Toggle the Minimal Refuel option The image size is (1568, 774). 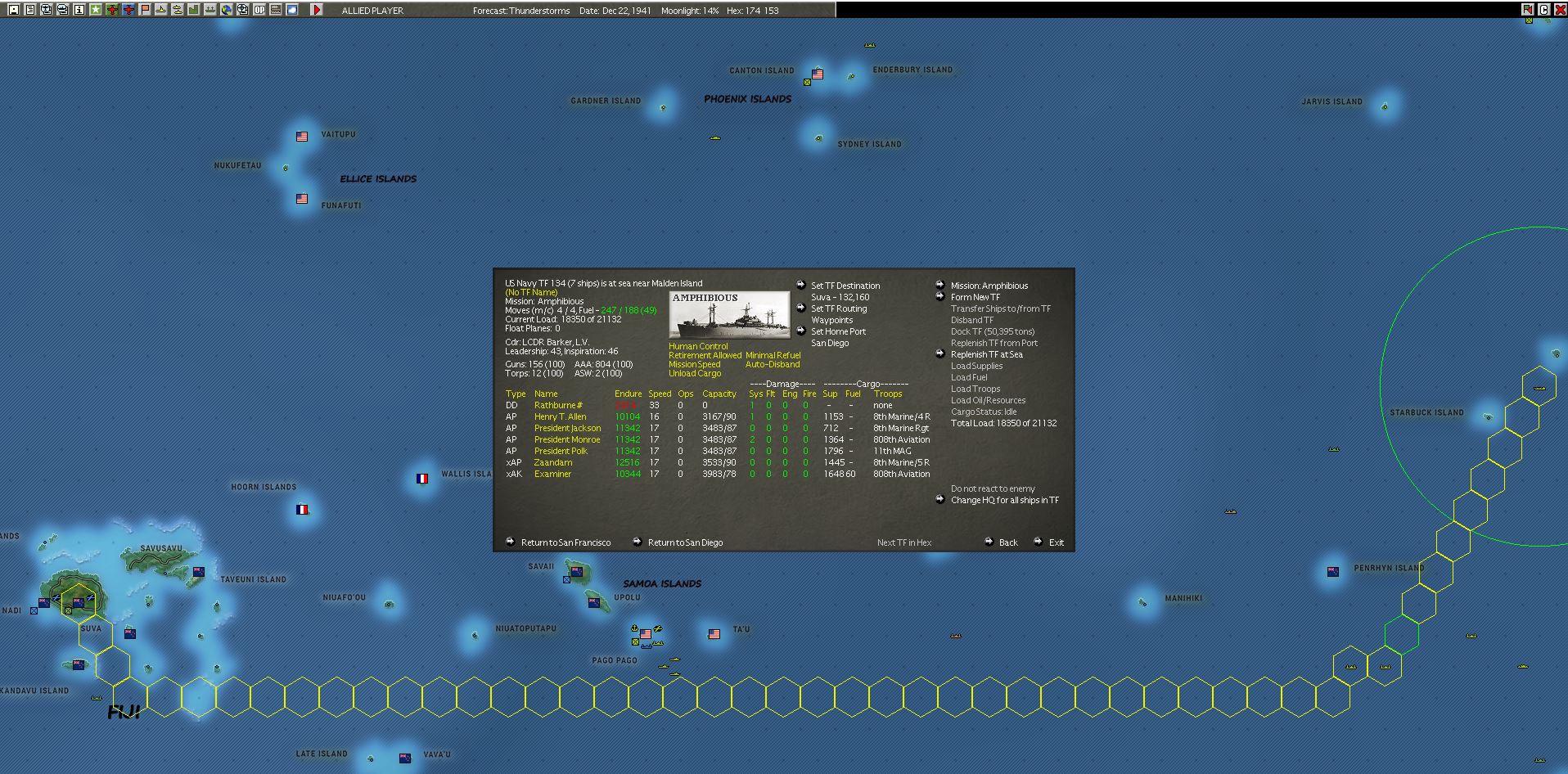click(773, 355)
